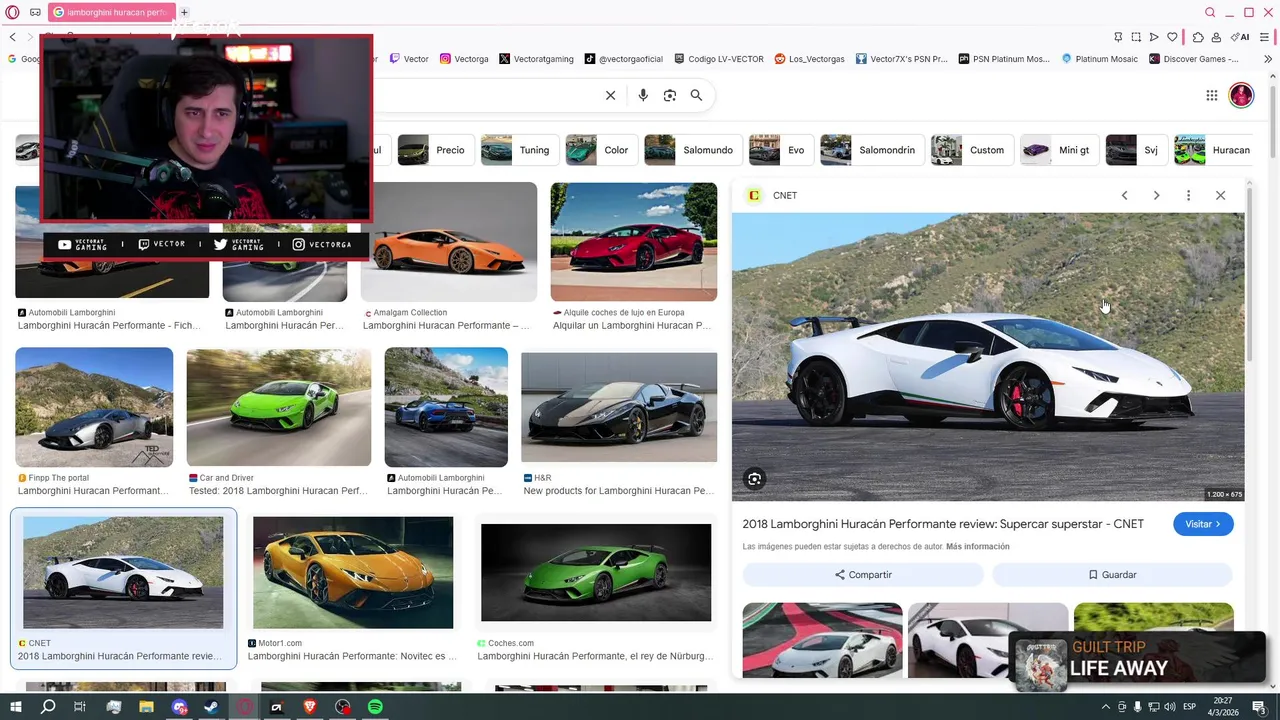Open Spotify from the taskbar

[x=375, y=707]
